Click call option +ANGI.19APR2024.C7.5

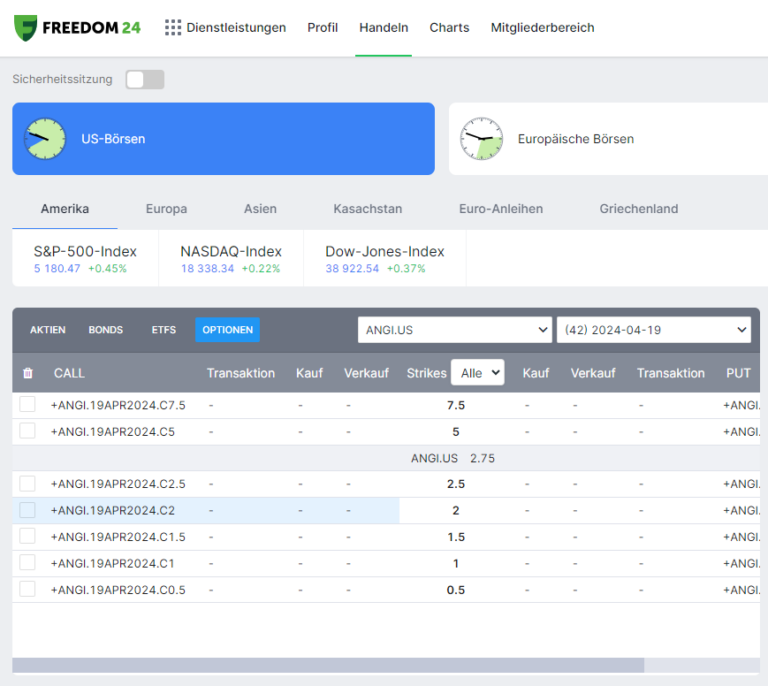click(118, 405)
